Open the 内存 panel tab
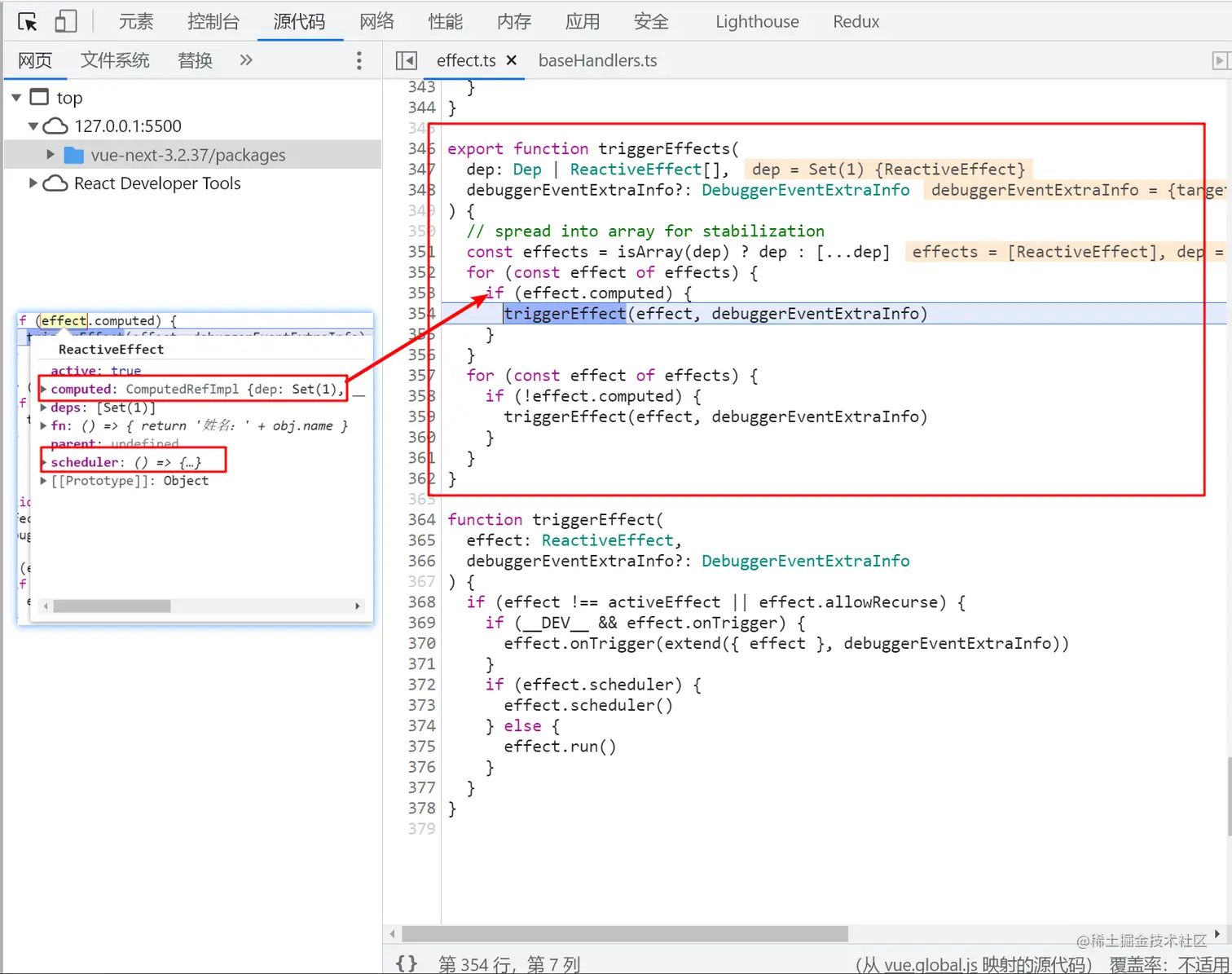This screenshot has width=1232, height=974. (x=514, y=22)
